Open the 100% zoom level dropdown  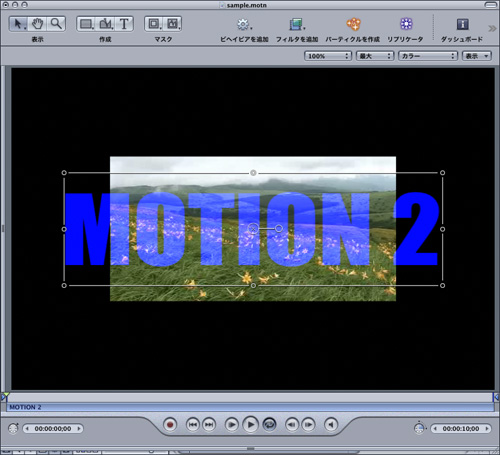(328, 56)
